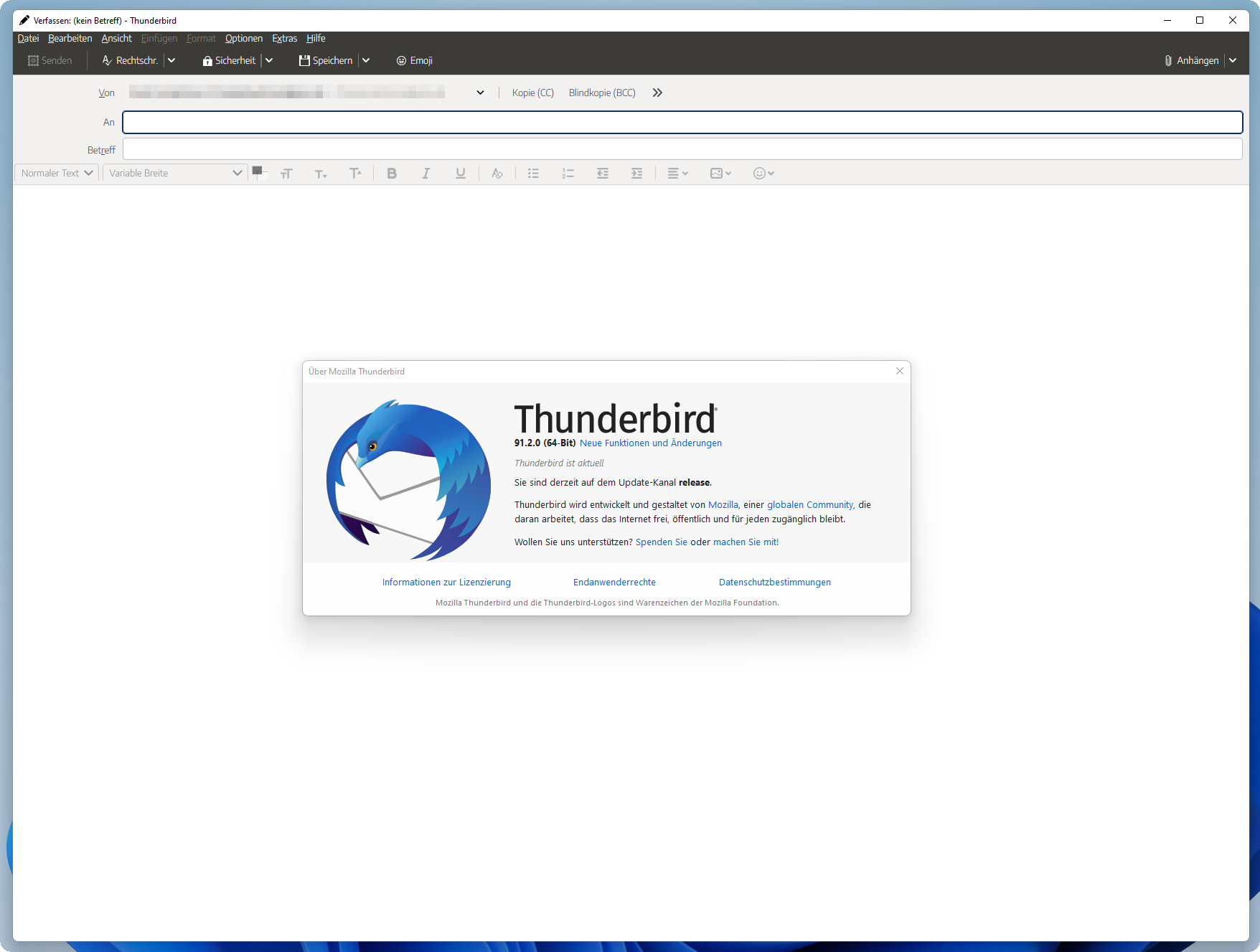Open the Bearbeiten menu
The width and height of the screenshot is (1260, 952).
point(70,39)
